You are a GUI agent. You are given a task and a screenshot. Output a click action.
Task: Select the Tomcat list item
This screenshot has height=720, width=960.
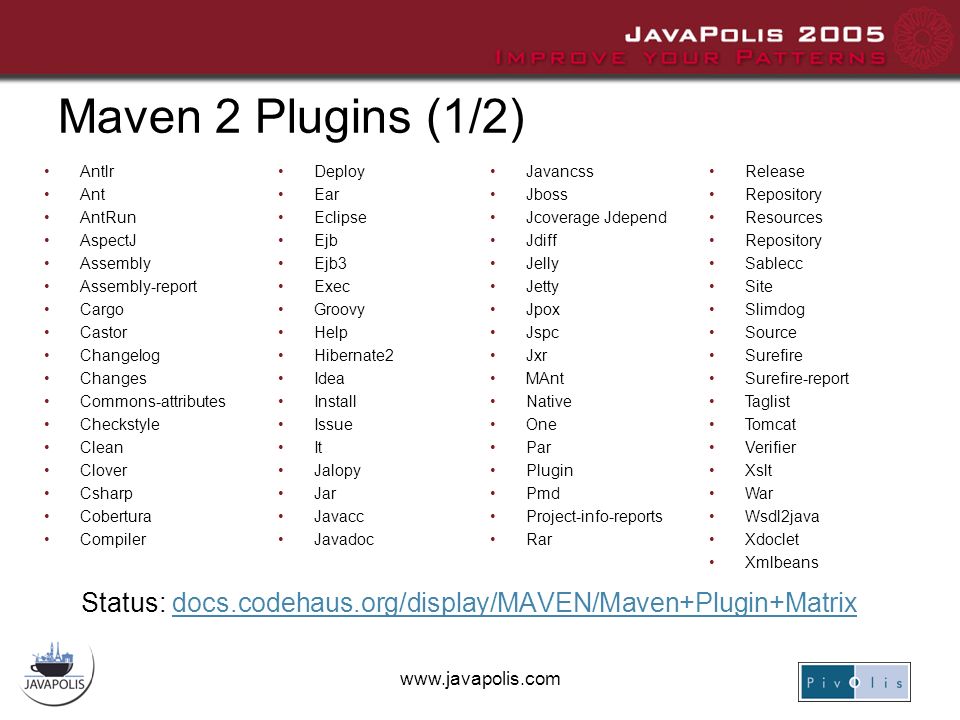[770, 425]
